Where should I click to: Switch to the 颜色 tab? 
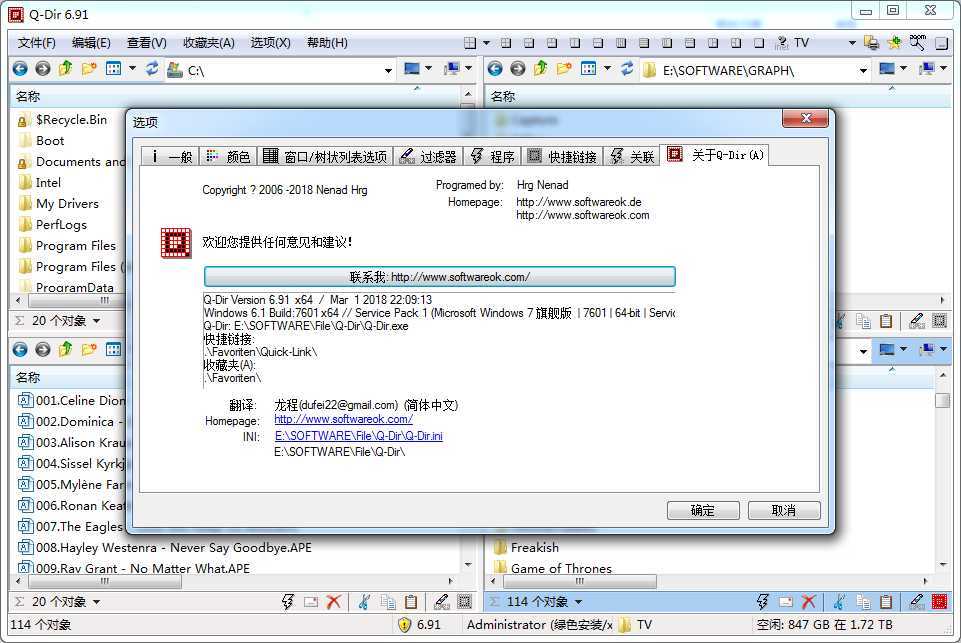click(228, 157)
